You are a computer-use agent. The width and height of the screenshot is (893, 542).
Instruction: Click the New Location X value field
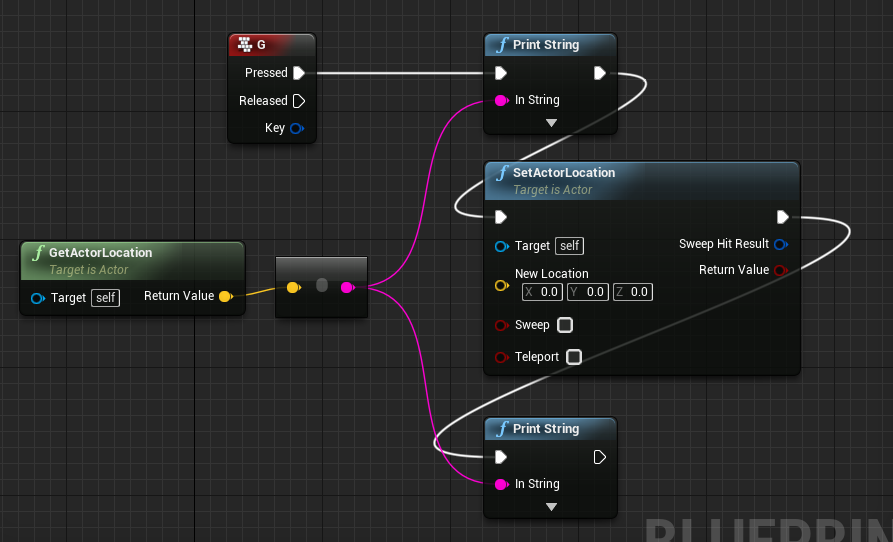click(x=542, y=292)
